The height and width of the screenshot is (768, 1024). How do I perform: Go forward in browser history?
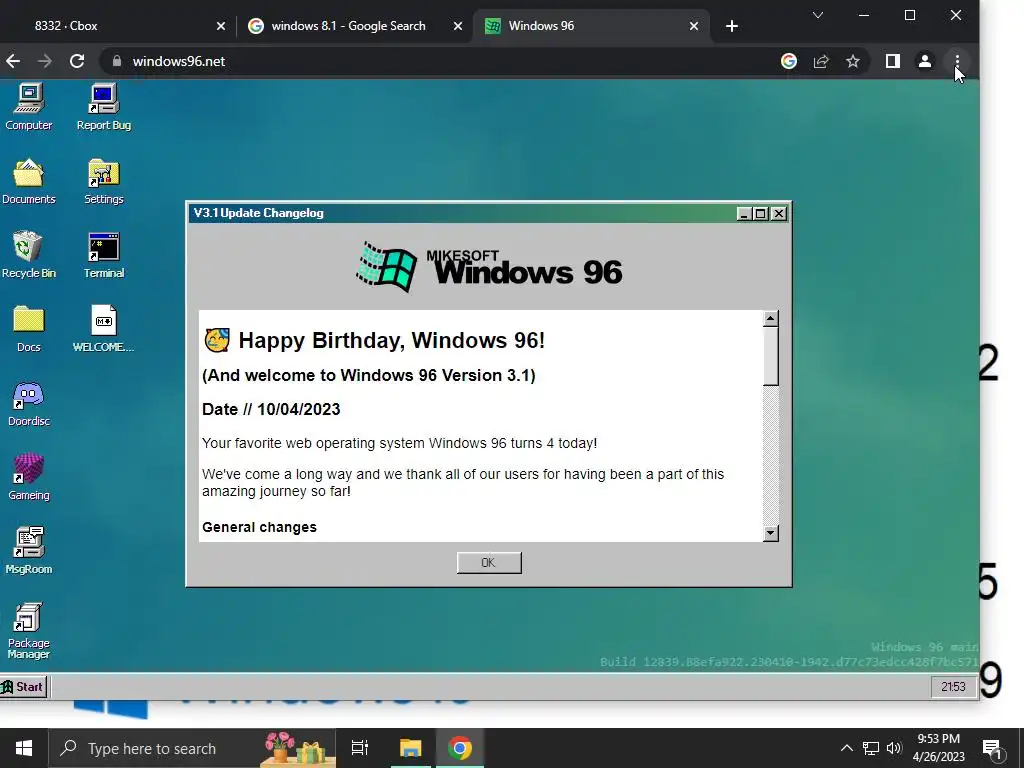click(44, 61)
